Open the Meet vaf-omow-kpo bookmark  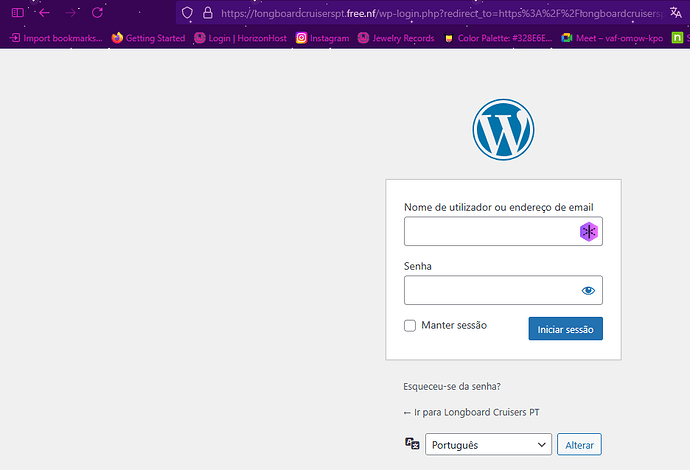[x=612, y=38]
